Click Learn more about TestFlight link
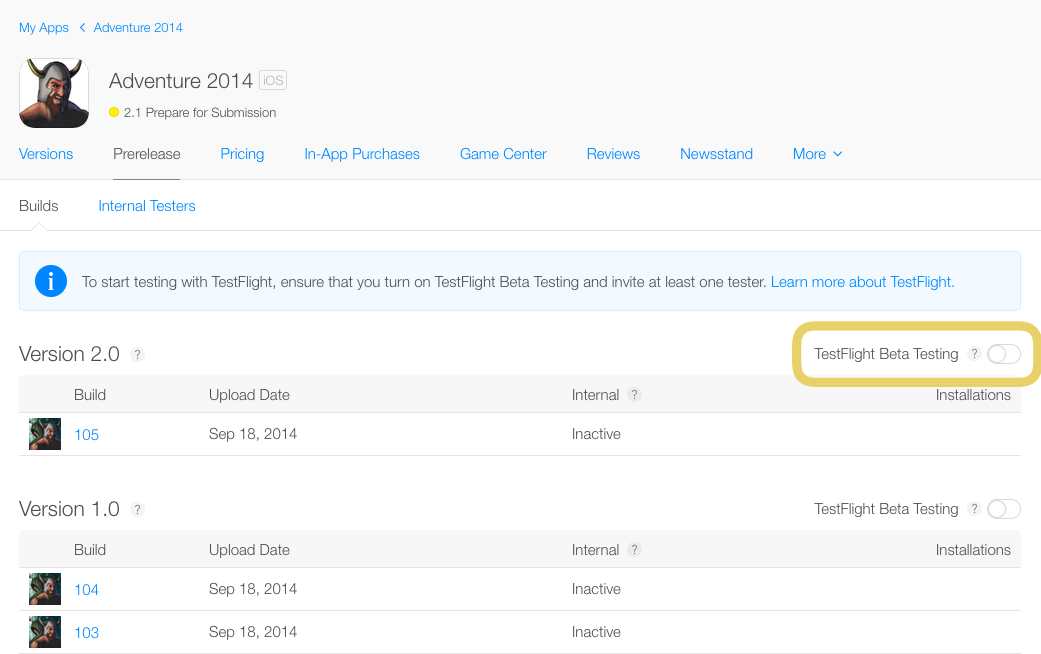The image size is (1041, 654). [x=862, y=282]
